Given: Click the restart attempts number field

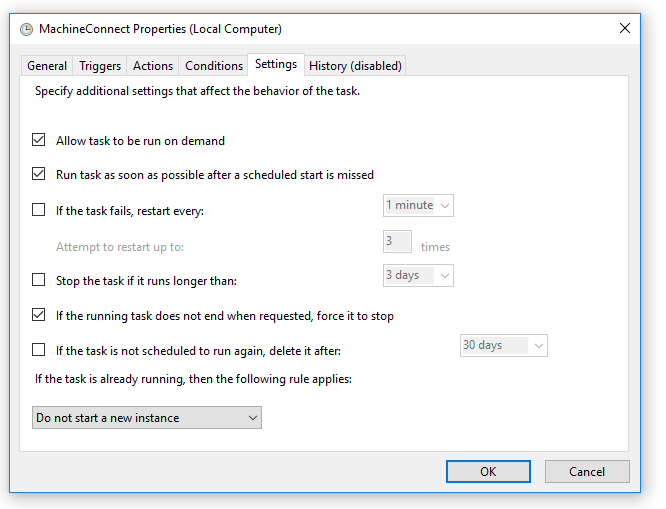Looking at the screenshot, I should click(397, 241).
